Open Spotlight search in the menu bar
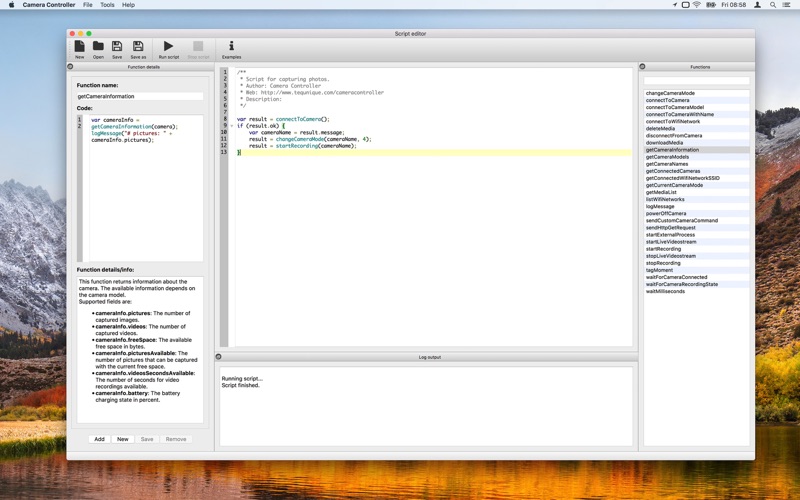 773,5
